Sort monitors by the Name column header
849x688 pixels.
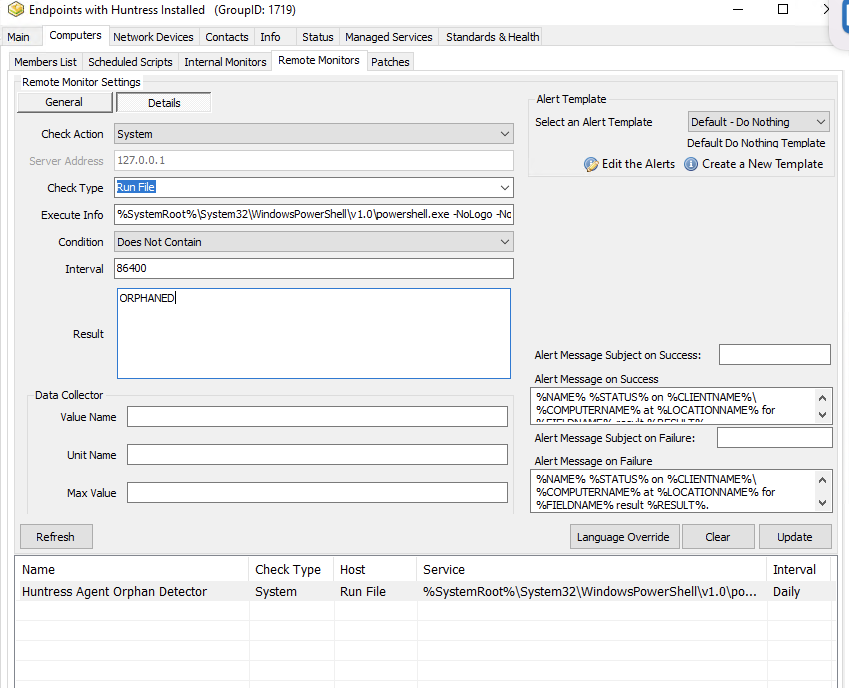132,569
